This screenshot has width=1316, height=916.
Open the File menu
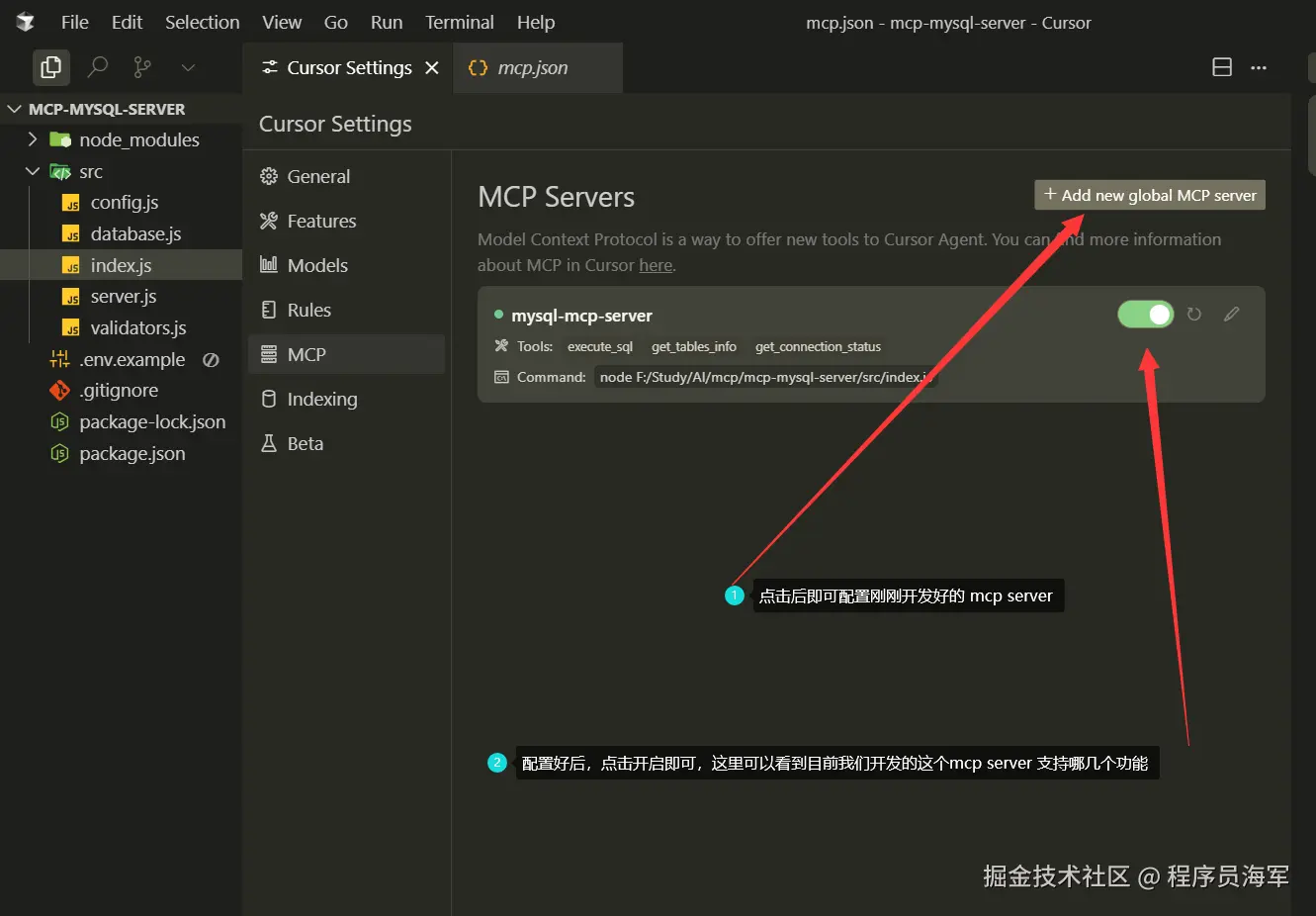74,22
